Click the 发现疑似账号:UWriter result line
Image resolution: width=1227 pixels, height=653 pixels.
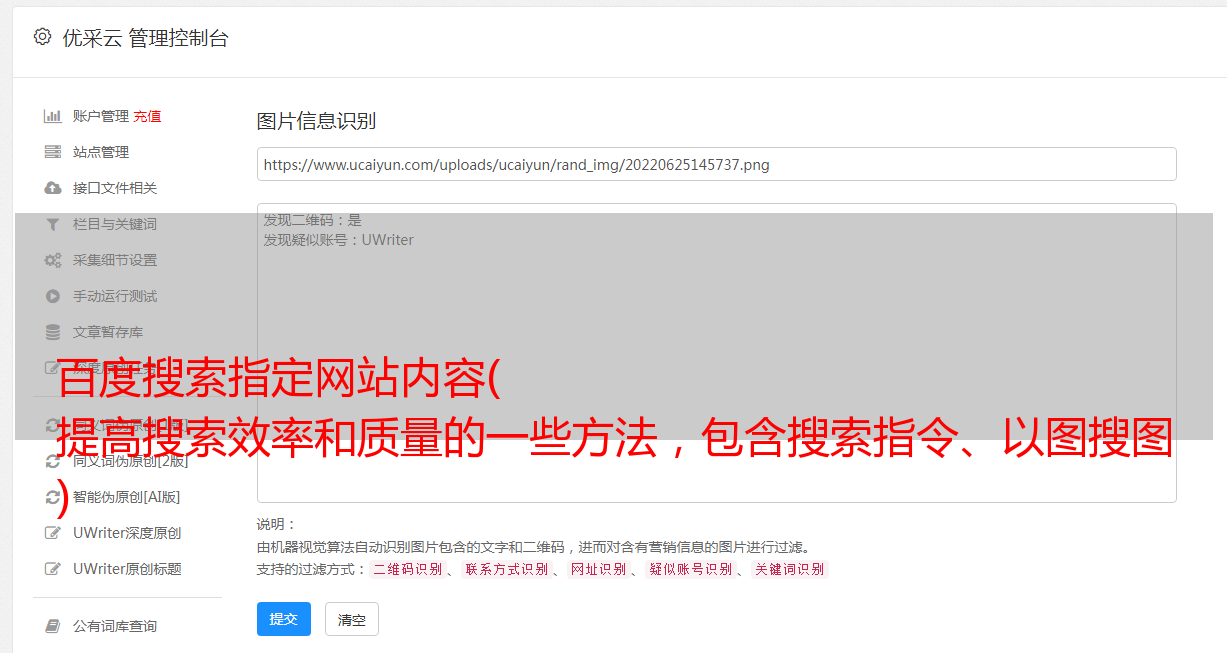coord(338,240)
